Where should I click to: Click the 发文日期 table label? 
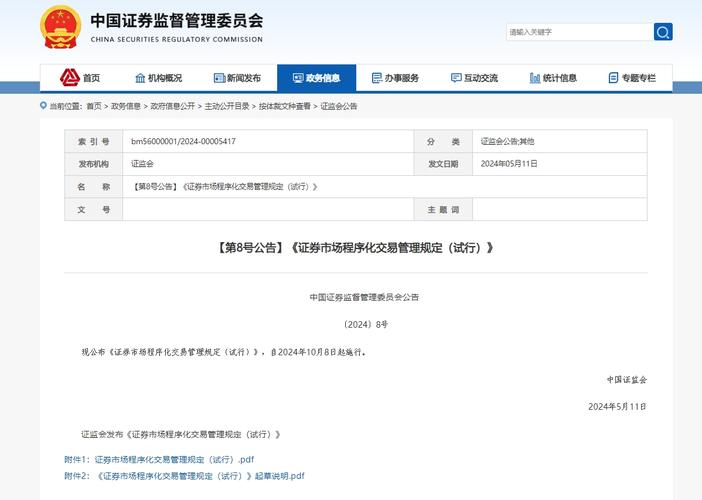pos(443,164)
